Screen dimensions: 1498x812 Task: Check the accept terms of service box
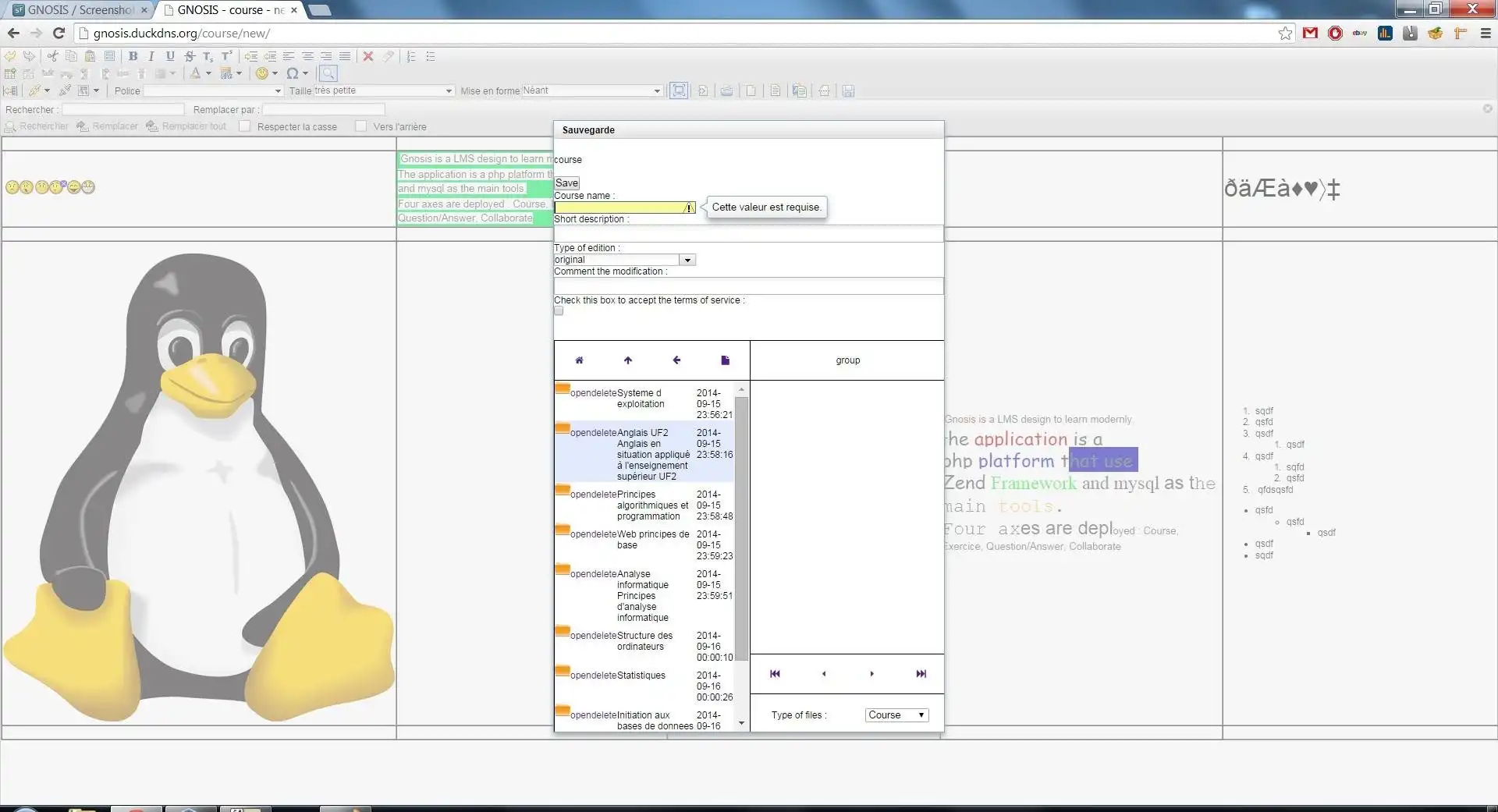click(x=559, y=311)
